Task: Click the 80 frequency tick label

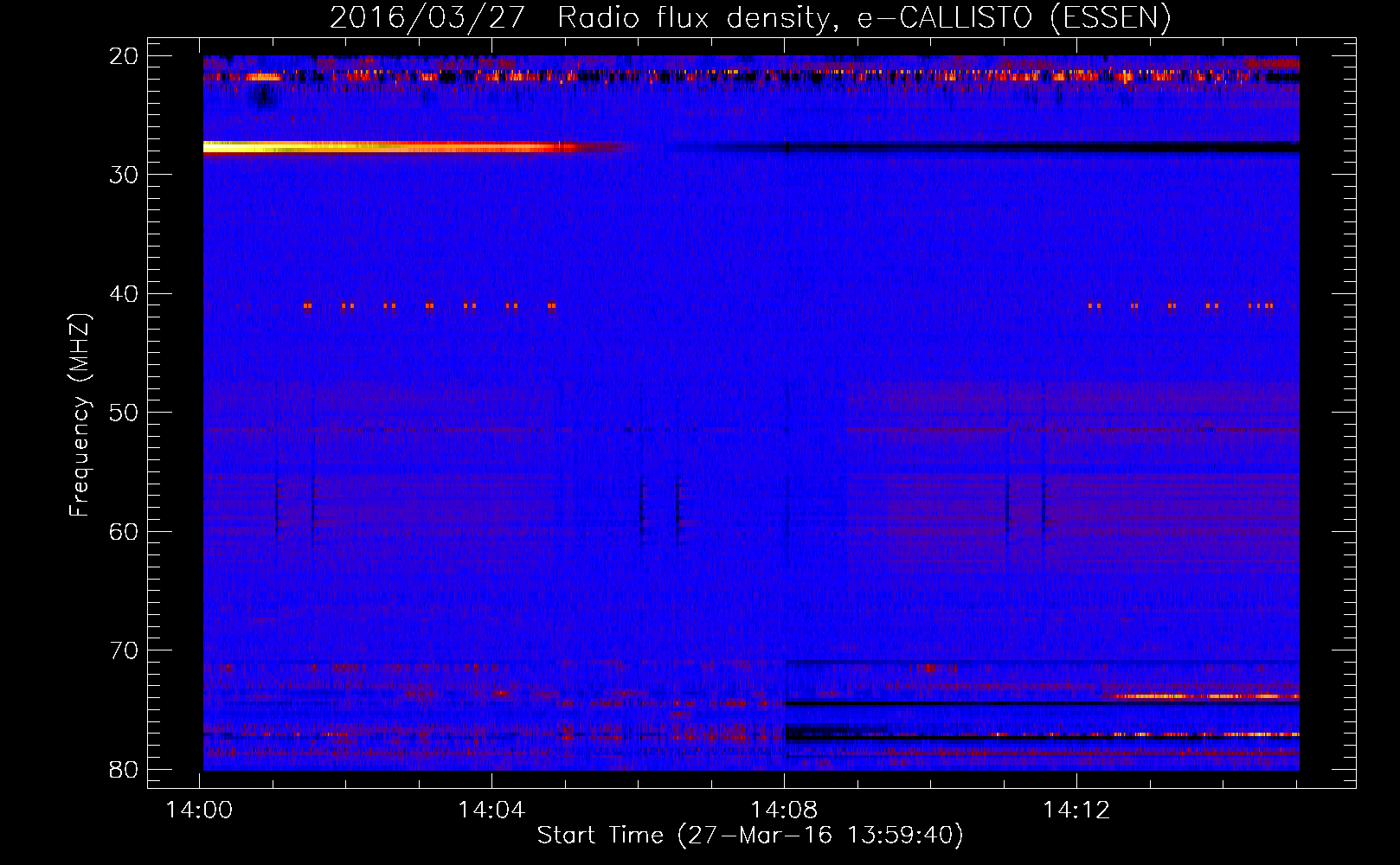Action: pos(125,769)
